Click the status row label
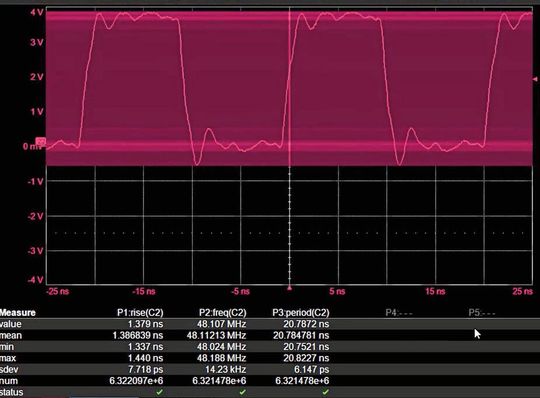The height and width of the screenshot is (398, 540). 12,392
